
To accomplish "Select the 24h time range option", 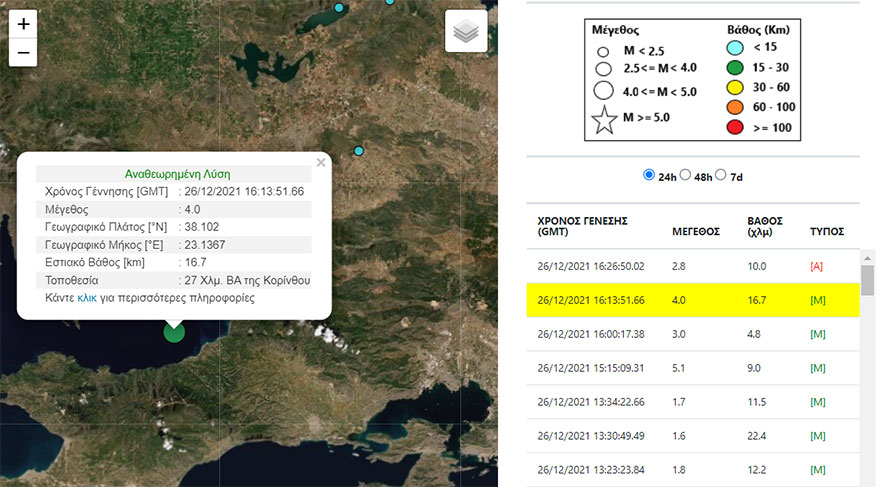I will [x=649, y=175].
